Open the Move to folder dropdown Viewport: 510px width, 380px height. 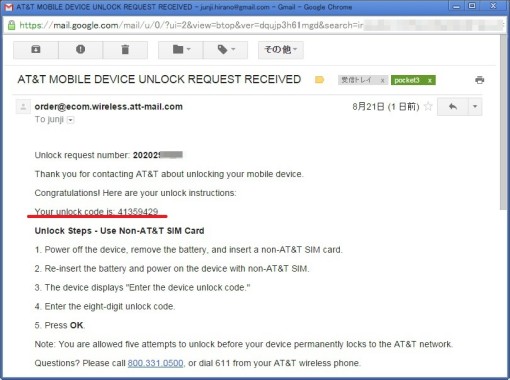[181, 50]
